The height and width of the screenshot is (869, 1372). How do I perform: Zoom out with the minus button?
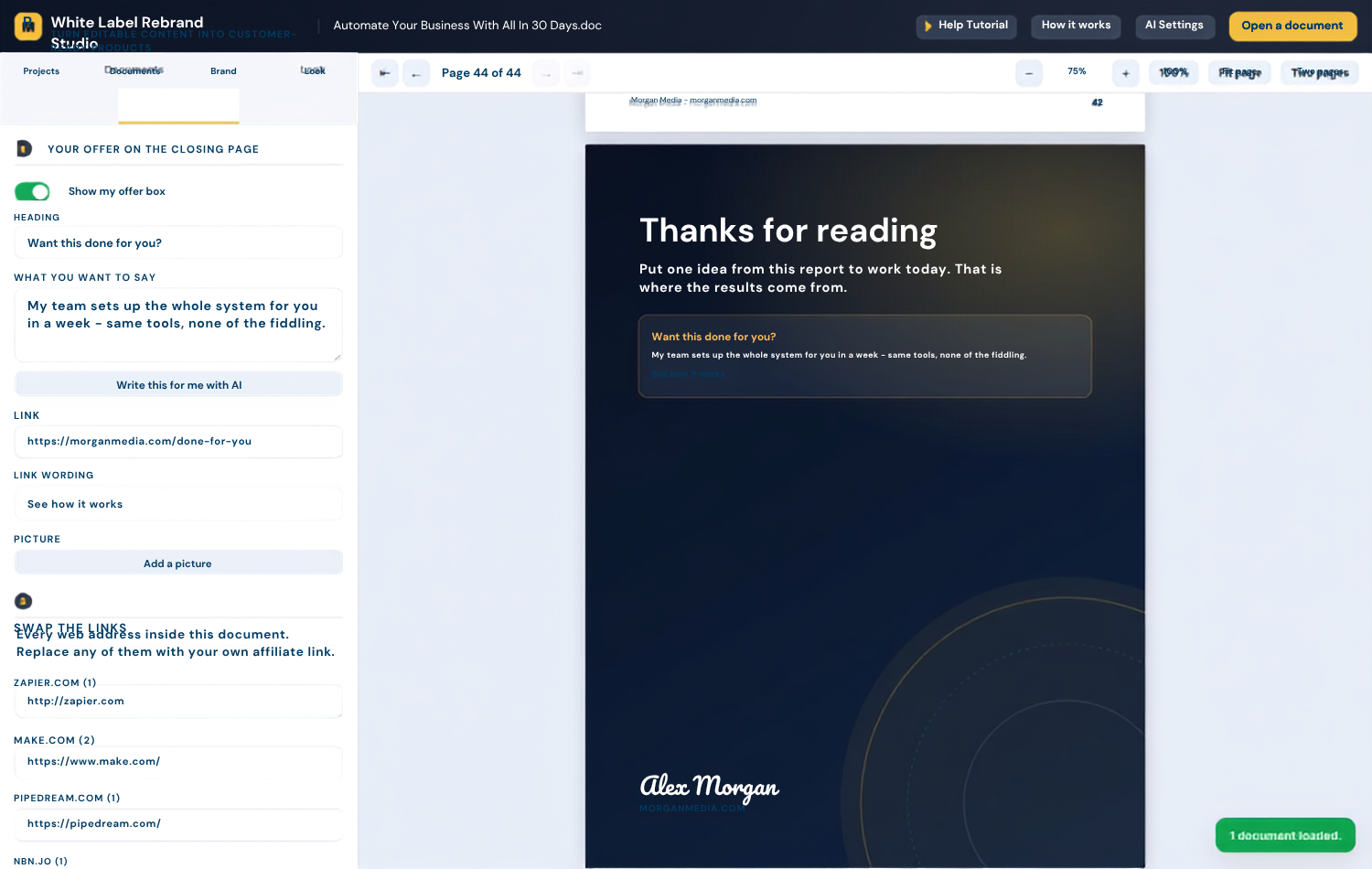pyautogui.click(x=1029, y=73)
